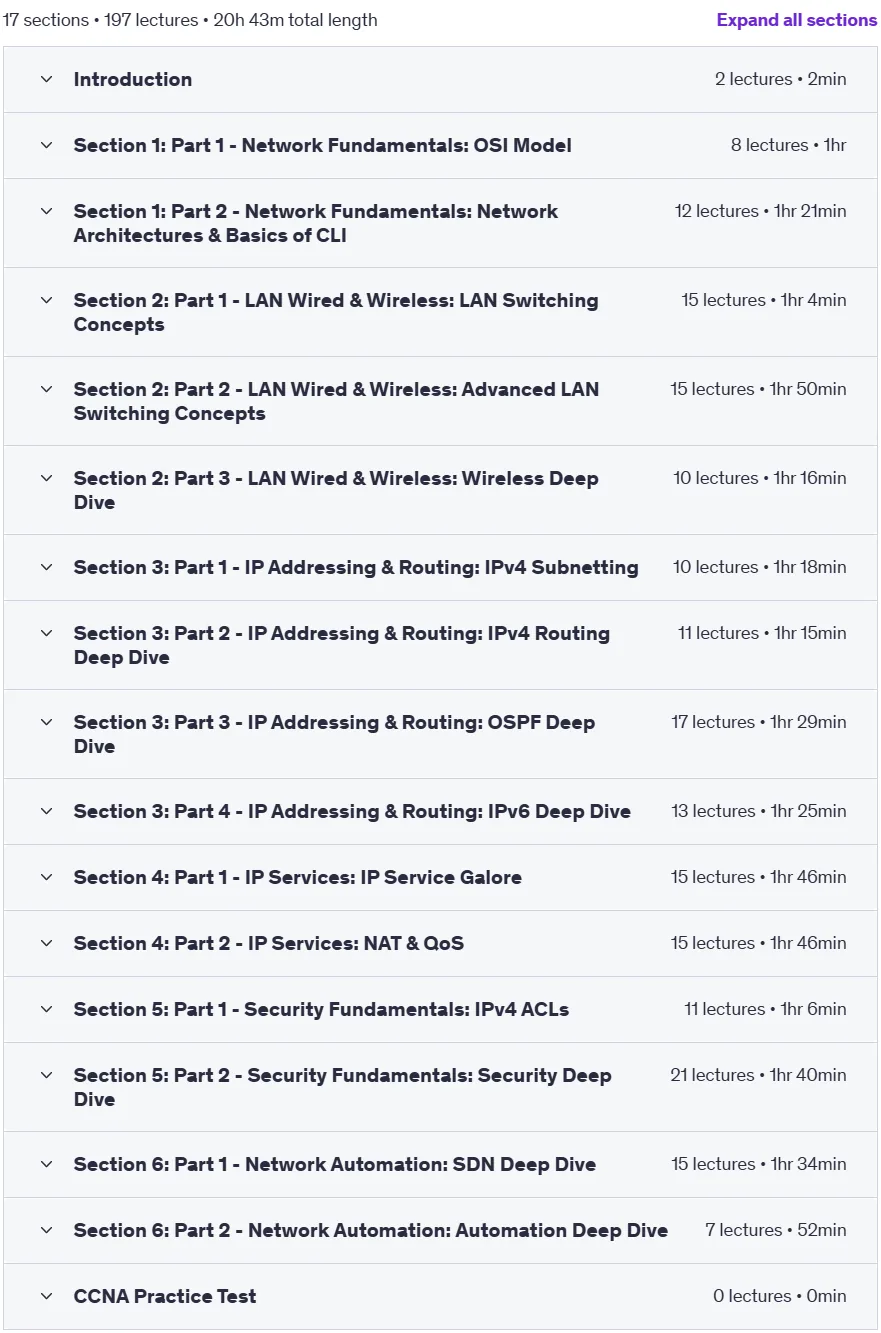Click the 17 lectures 1hr 29min label
Image resolution: width=881 pixels, height=1333 pixels.
point(758,722)
